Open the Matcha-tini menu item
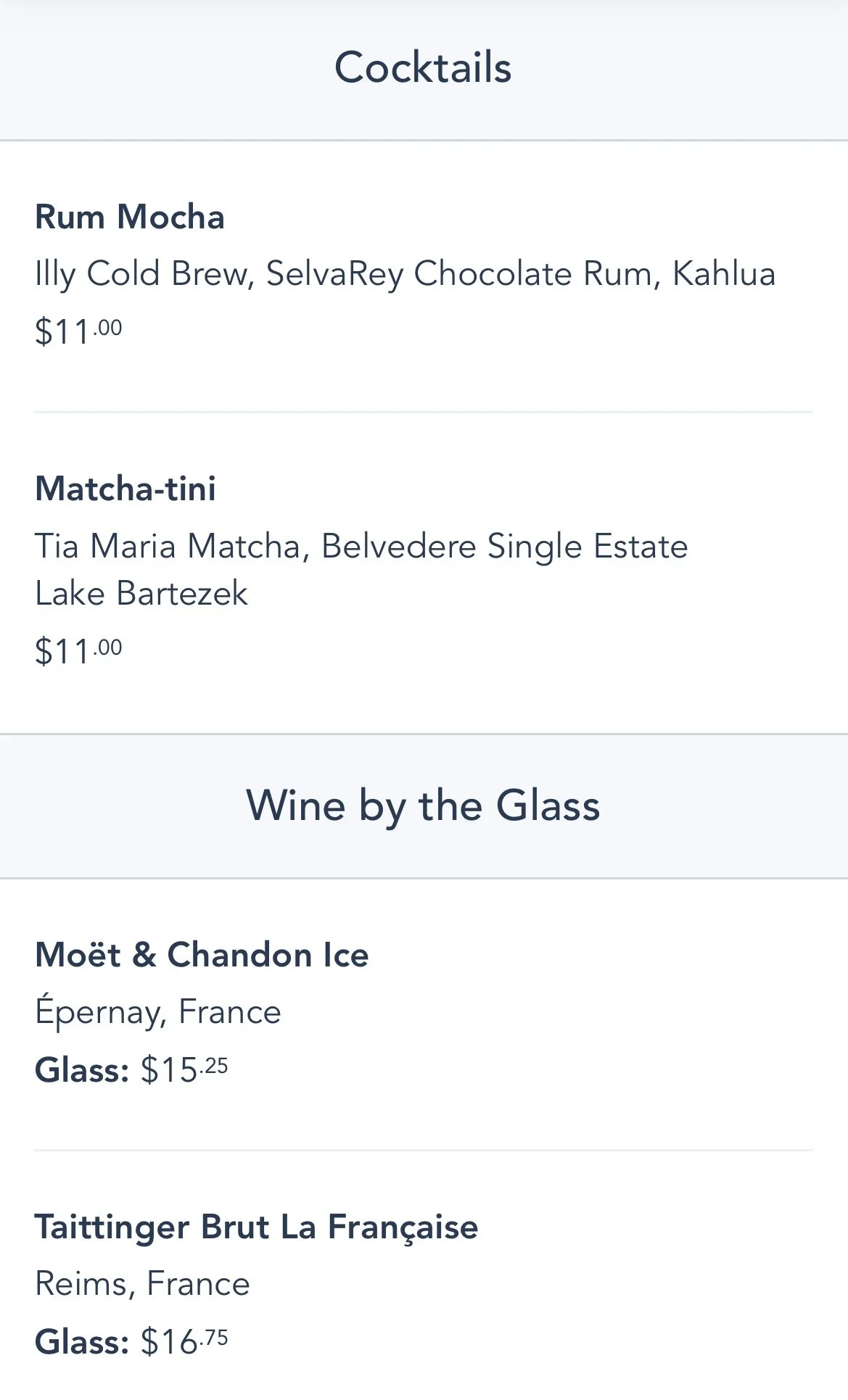The width and height of the screenshot is (848, 1400). tap(125, 488)
